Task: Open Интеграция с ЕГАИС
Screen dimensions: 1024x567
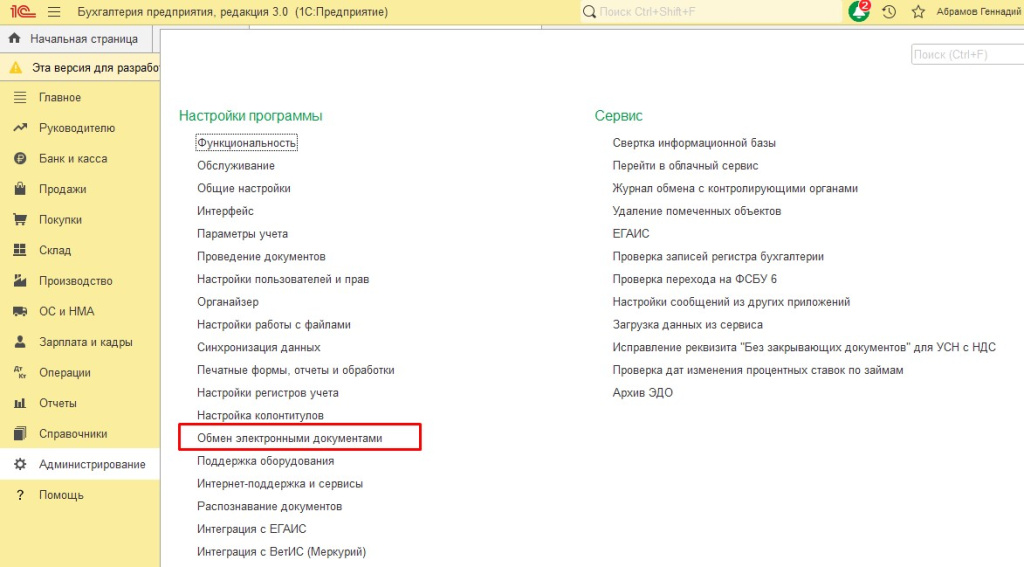Action: coord(251,528)
